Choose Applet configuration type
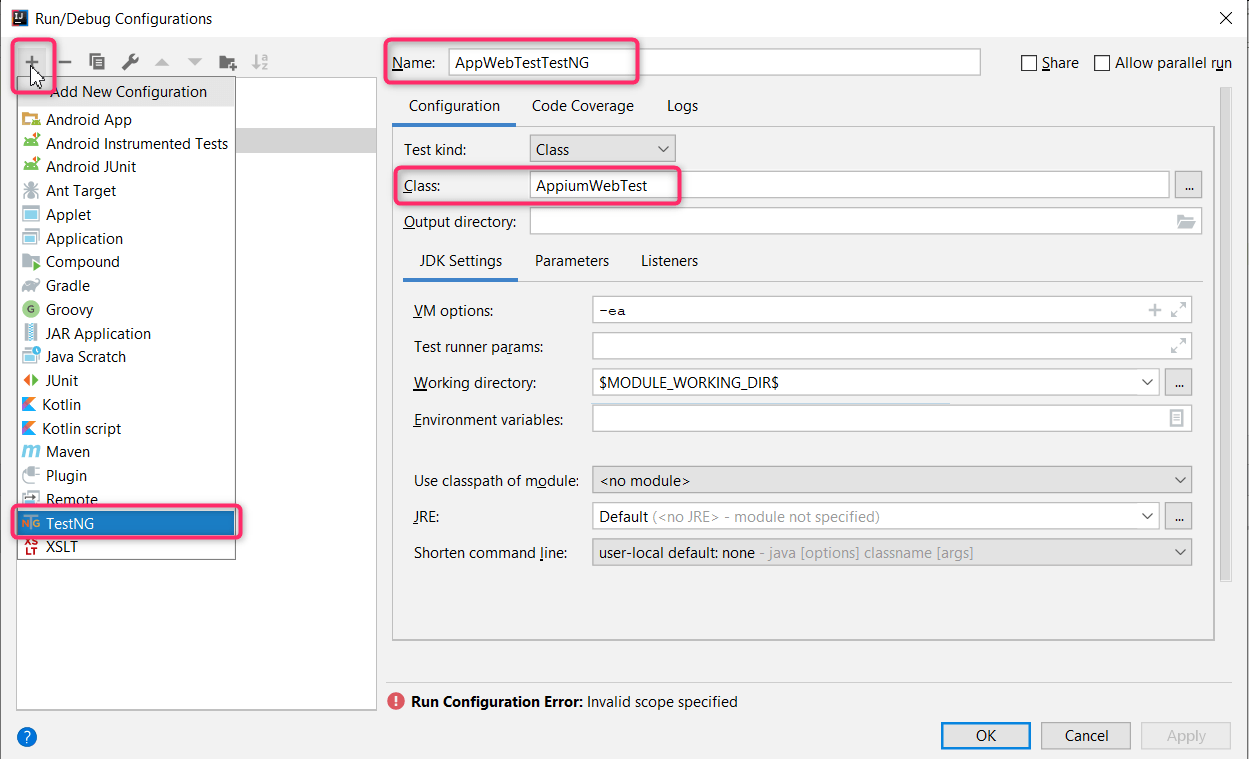This screenshot has height=759, width=1249. 126,214
